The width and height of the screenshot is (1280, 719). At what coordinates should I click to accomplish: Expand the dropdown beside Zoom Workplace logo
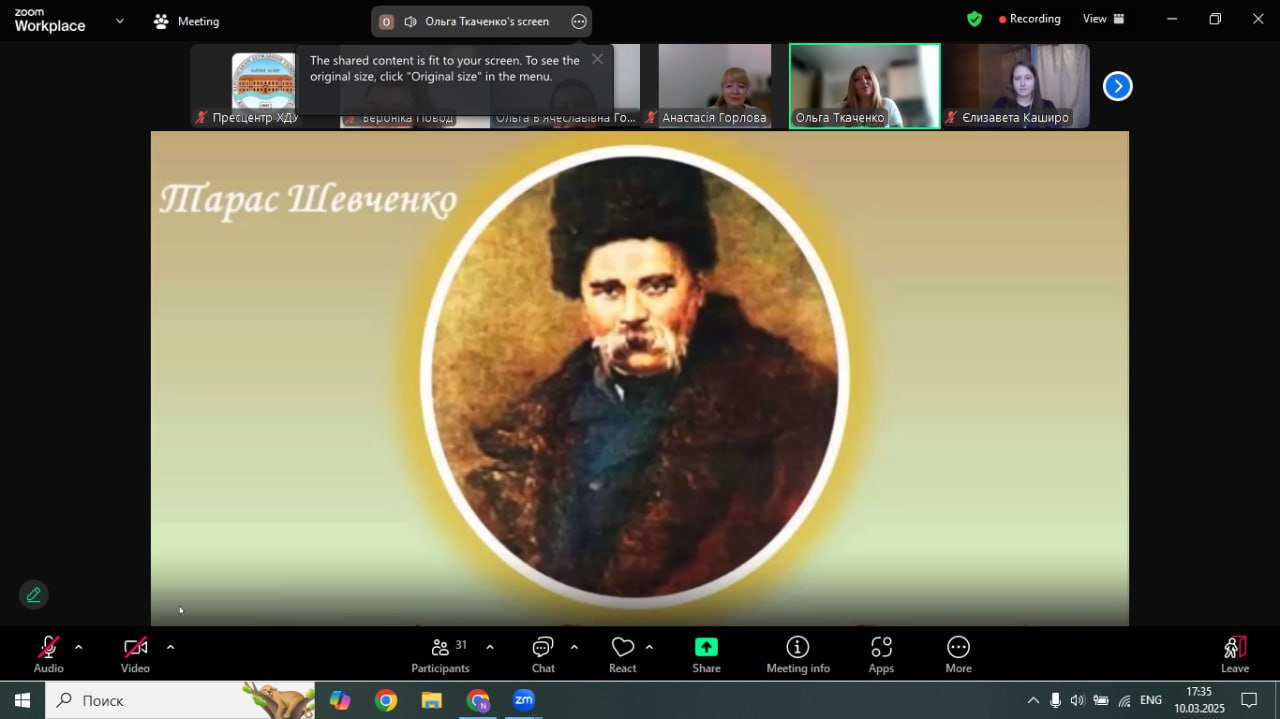tap(120, 21)
